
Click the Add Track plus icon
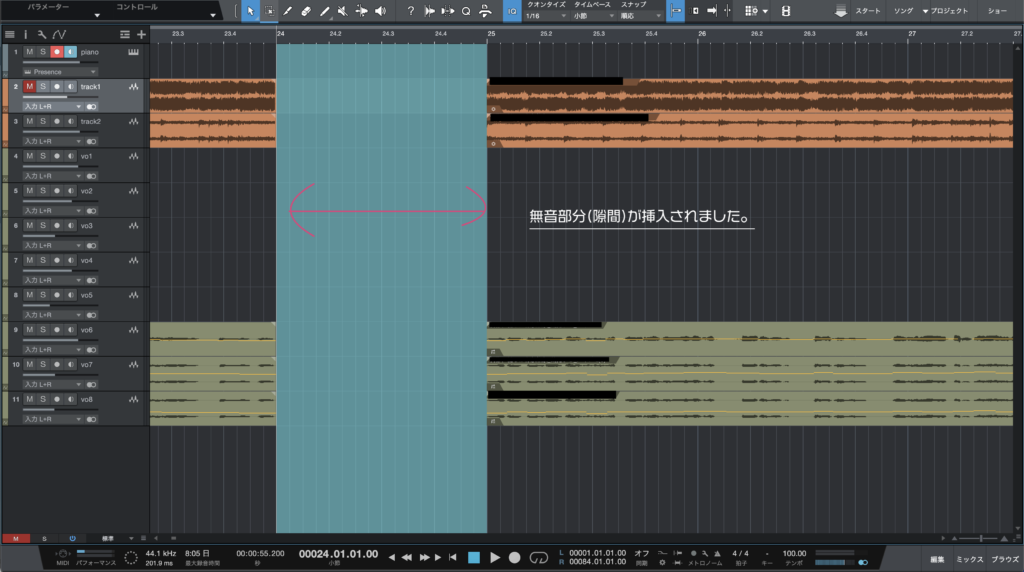141,34
